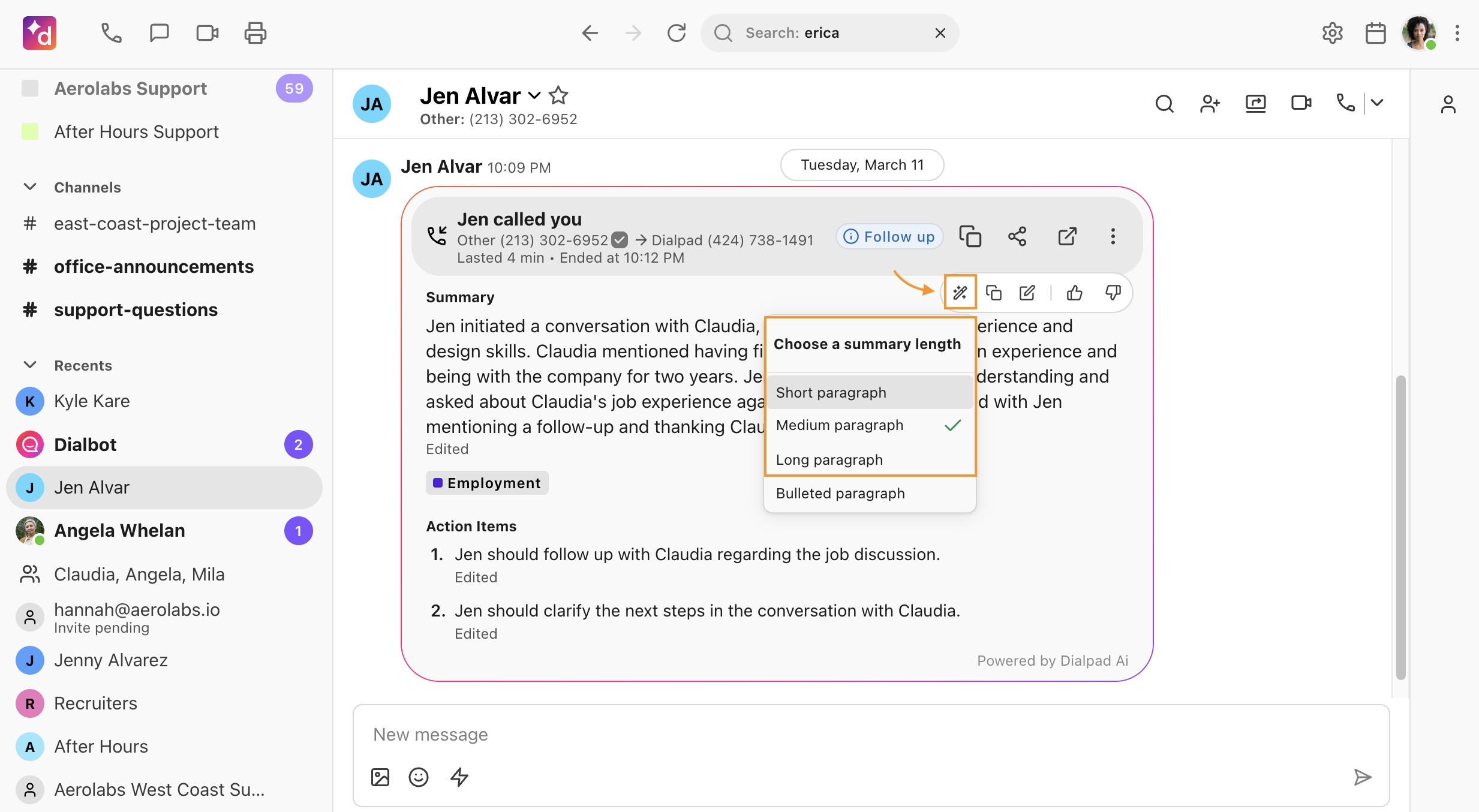Click the magic wand summary length icon
This screenshot has height=812, width=1479.
[x=960, y=293]
